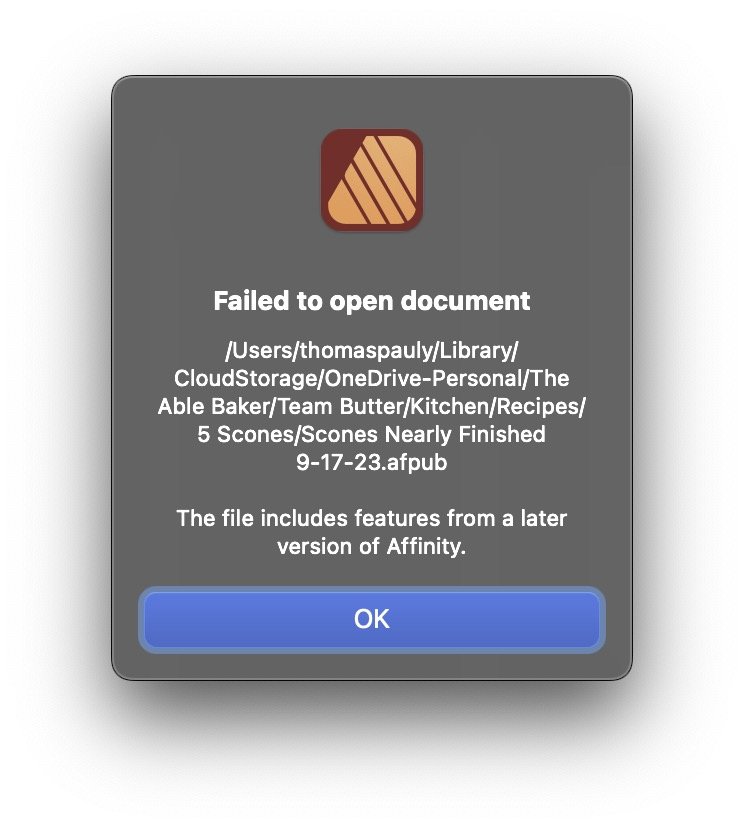The width and height of the screenshot is (744, 828).
Task: Click the Affinity Publisher app icon
Action: [372, 180]
